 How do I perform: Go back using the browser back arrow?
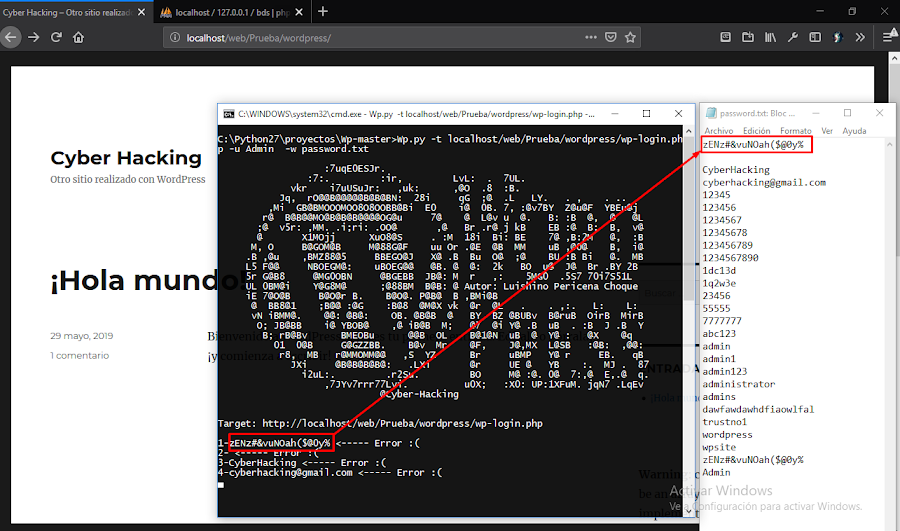[x=11, y=37]
